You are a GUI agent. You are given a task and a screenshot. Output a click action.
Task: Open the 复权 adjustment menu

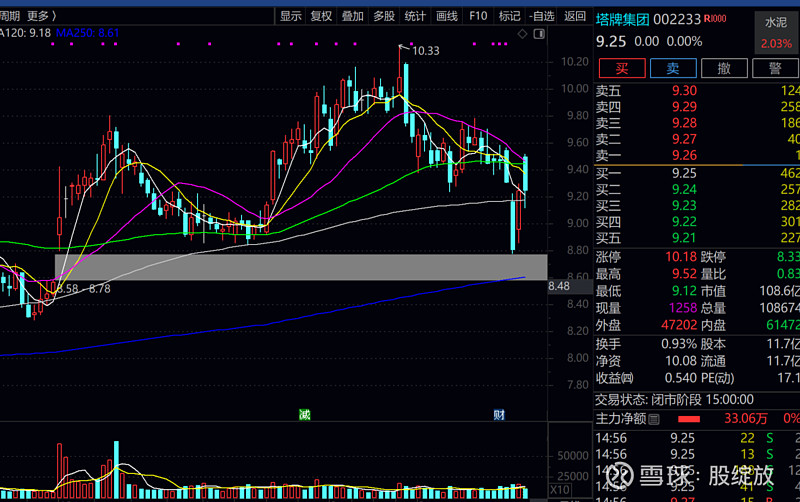[x=321, y=16]
